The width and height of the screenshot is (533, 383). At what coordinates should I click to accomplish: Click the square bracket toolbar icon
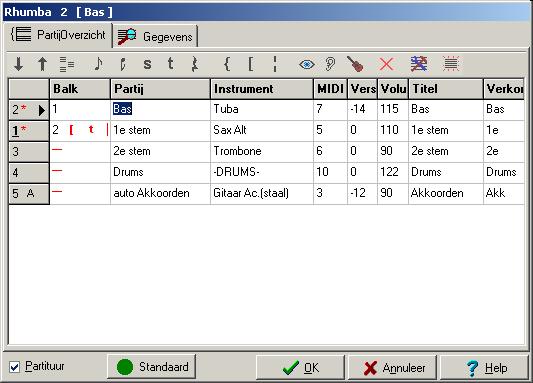pyautogui.click(x=251, y=64)
